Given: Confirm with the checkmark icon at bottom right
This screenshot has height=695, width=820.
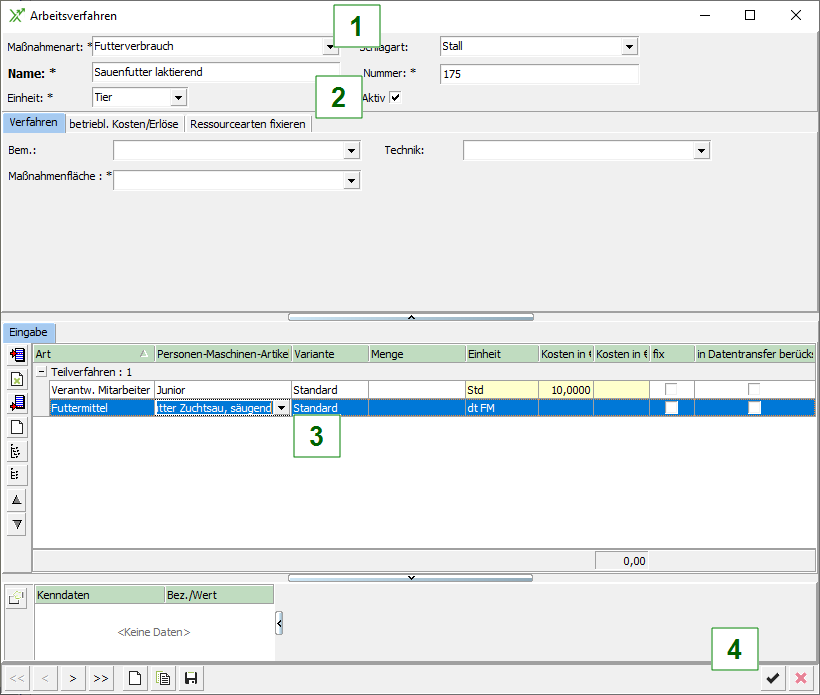Looking at the screenshot, I should 772,679.
